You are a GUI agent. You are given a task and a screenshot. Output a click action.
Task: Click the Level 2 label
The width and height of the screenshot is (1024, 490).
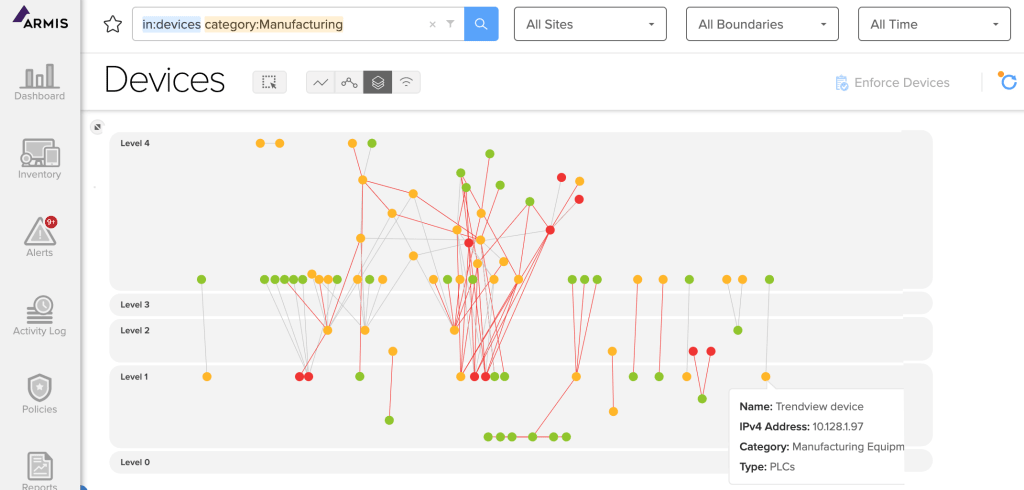coord(135,331)
